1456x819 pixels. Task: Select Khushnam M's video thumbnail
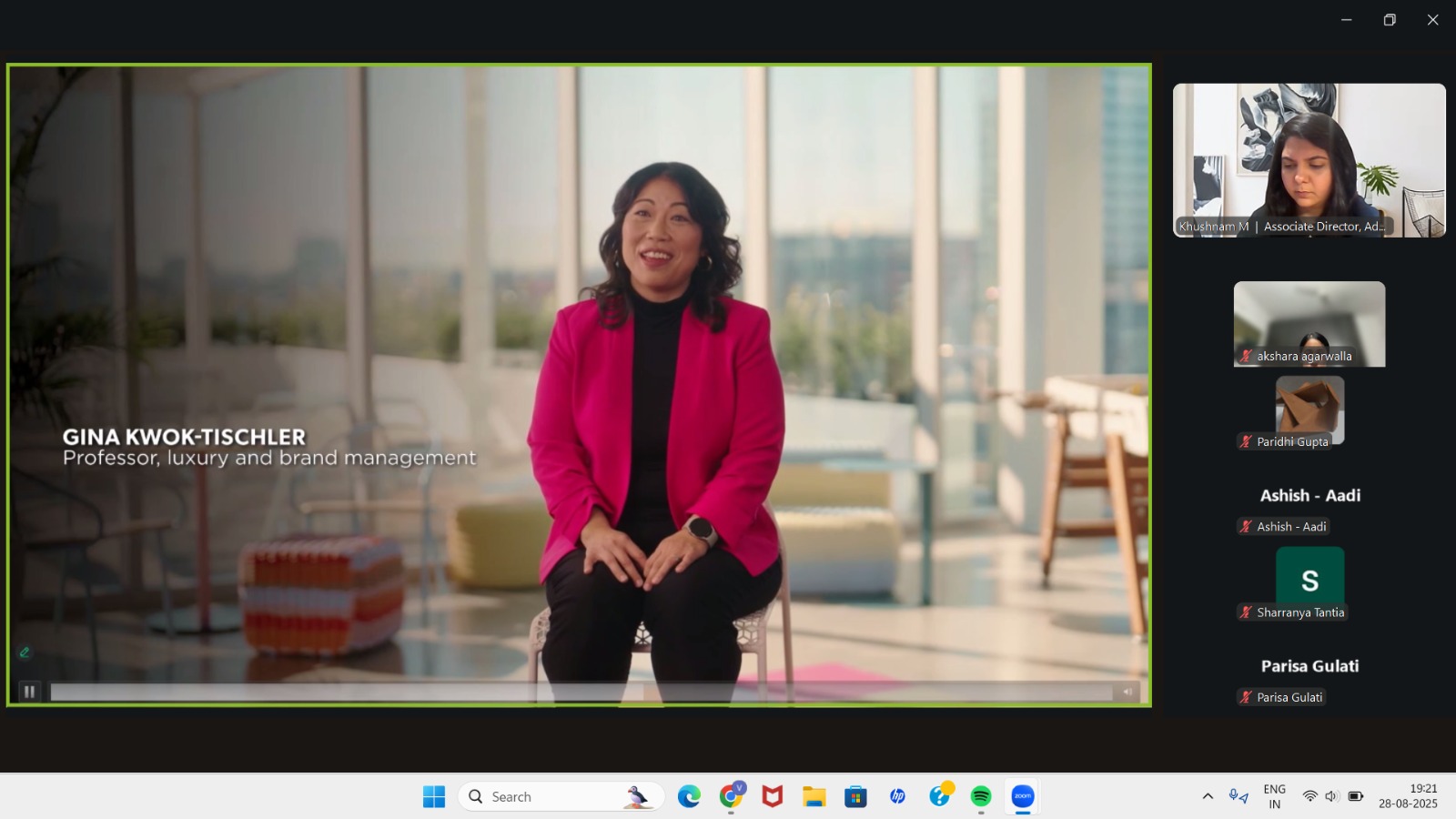tap(1309, 160)
